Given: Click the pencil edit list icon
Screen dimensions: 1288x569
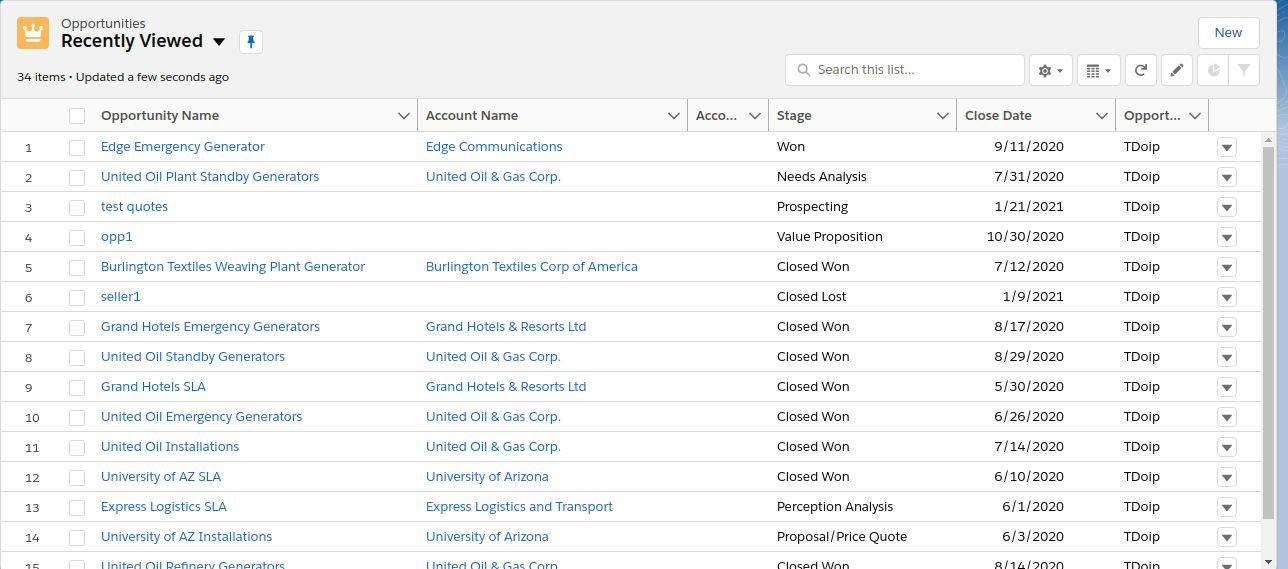Looking at the screenshot, I should tap(1177, 70).
